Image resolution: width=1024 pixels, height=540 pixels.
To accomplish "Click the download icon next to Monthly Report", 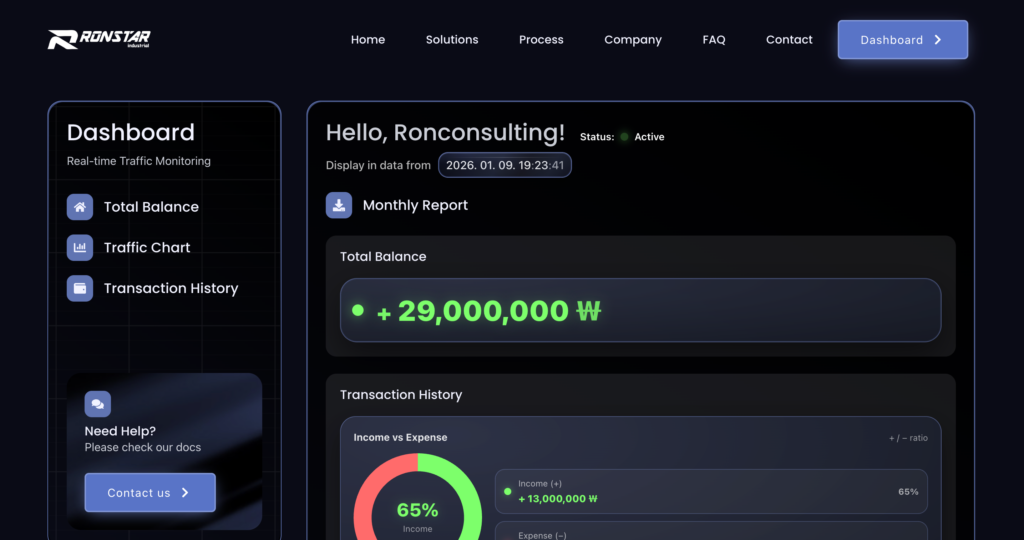I will pos(339,205).
